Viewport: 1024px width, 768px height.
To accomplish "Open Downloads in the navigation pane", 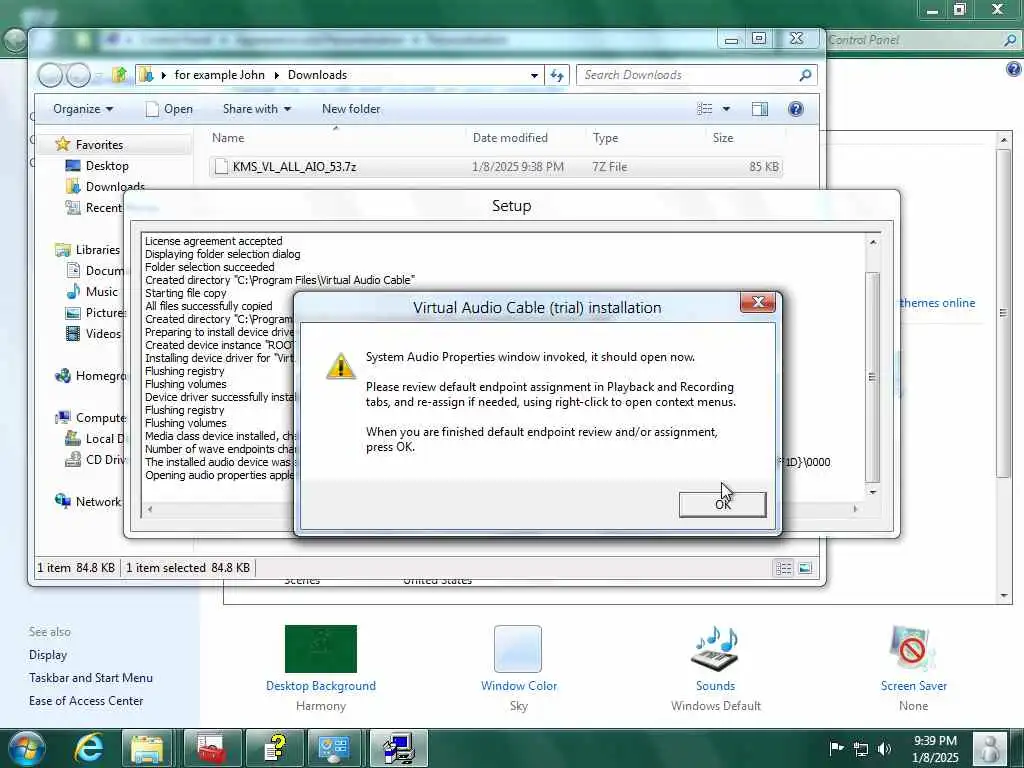I will click(x=115, y=187).
